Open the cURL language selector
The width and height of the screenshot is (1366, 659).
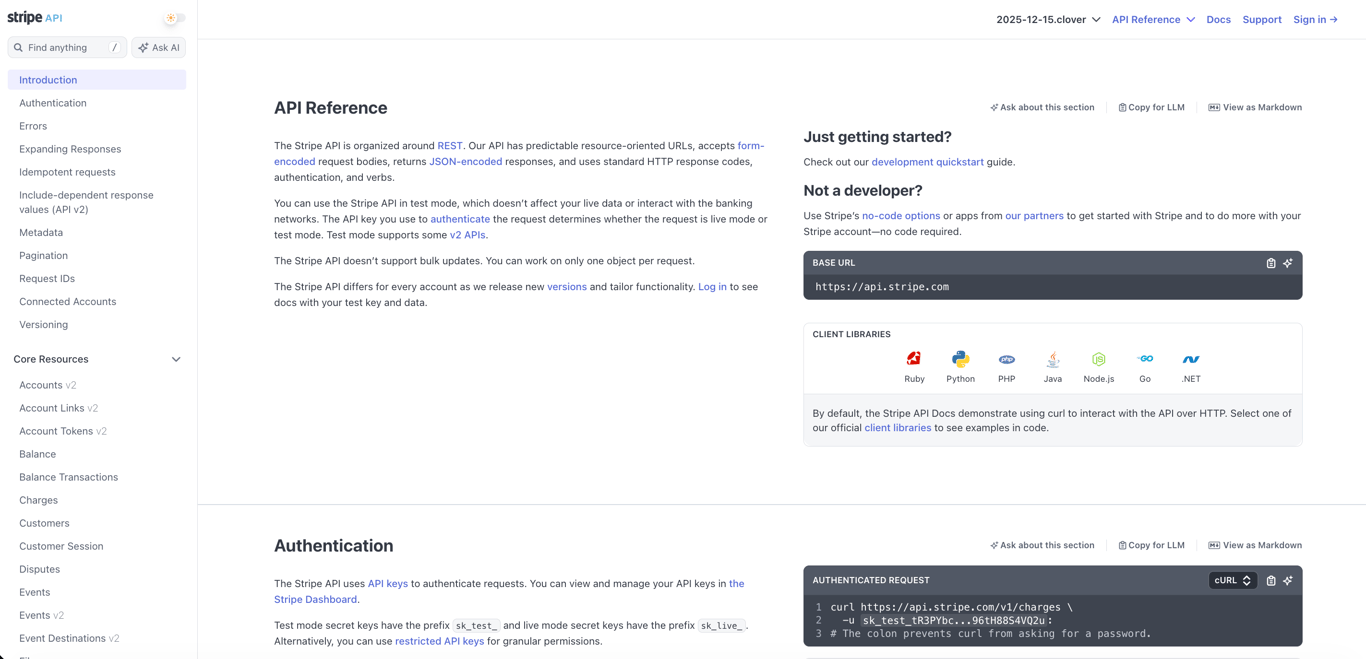(1232, 580)
